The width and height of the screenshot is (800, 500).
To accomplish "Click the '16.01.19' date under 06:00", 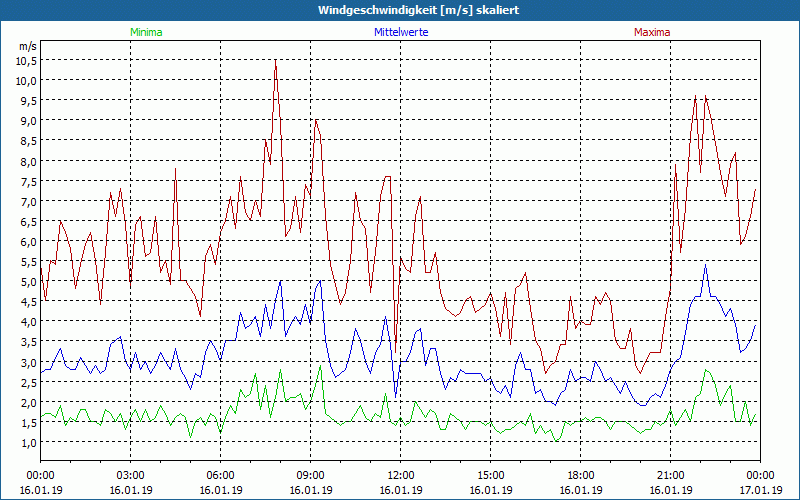I will [221, 490].
